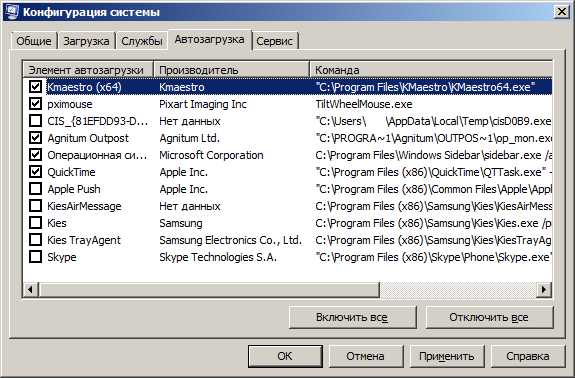Disable Agnitum Outpost startup checkbox

35,138
